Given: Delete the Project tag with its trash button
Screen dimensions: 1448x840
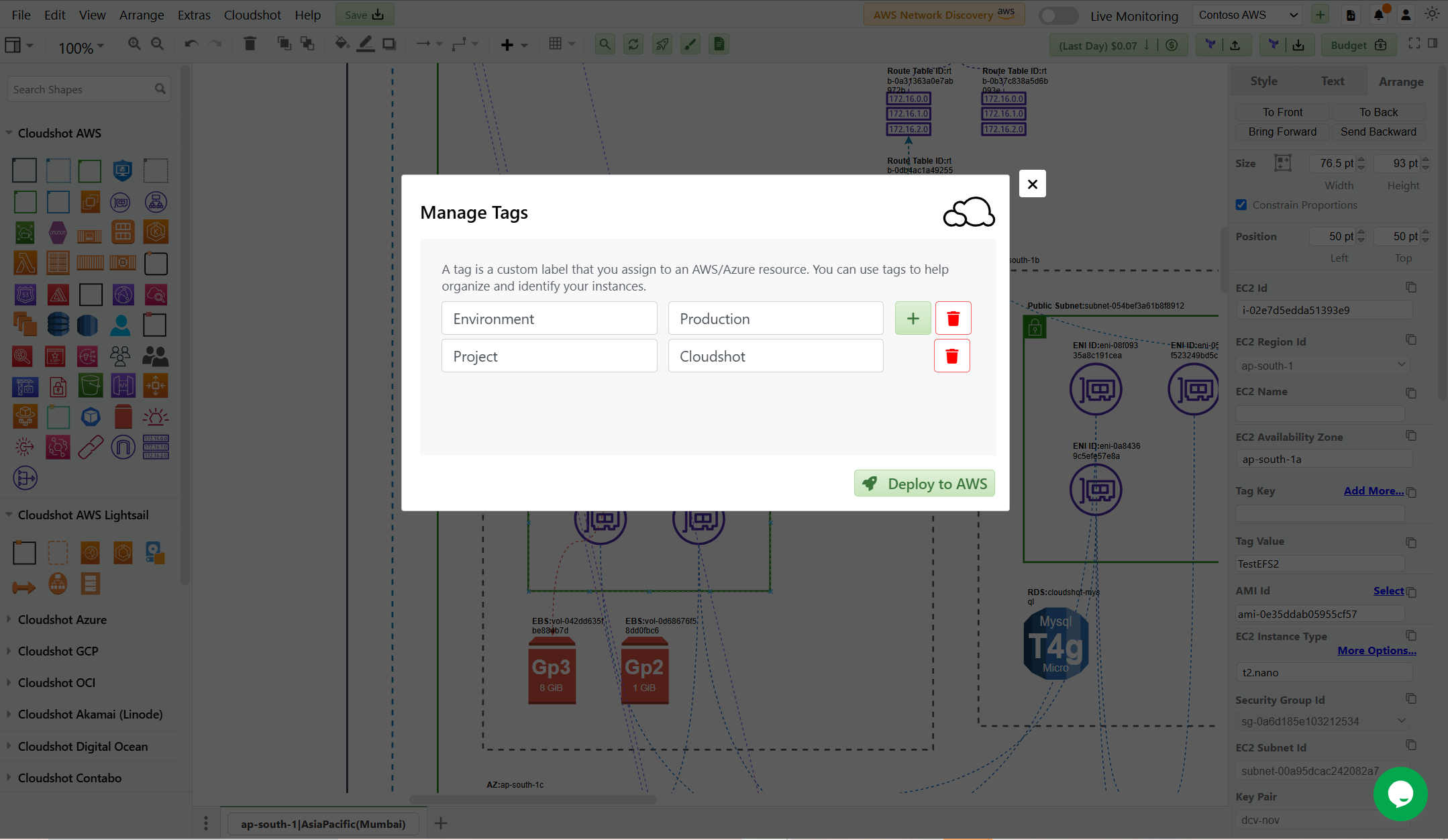Looking at the screenshot, I should [x=952, y=356].
